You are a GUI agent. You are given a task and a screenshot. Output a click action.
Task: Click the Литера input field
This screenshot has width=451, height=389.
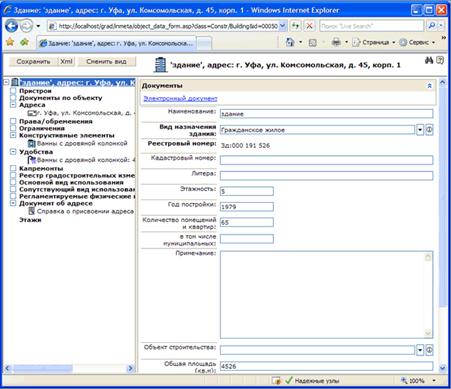(x=326, y=176)
